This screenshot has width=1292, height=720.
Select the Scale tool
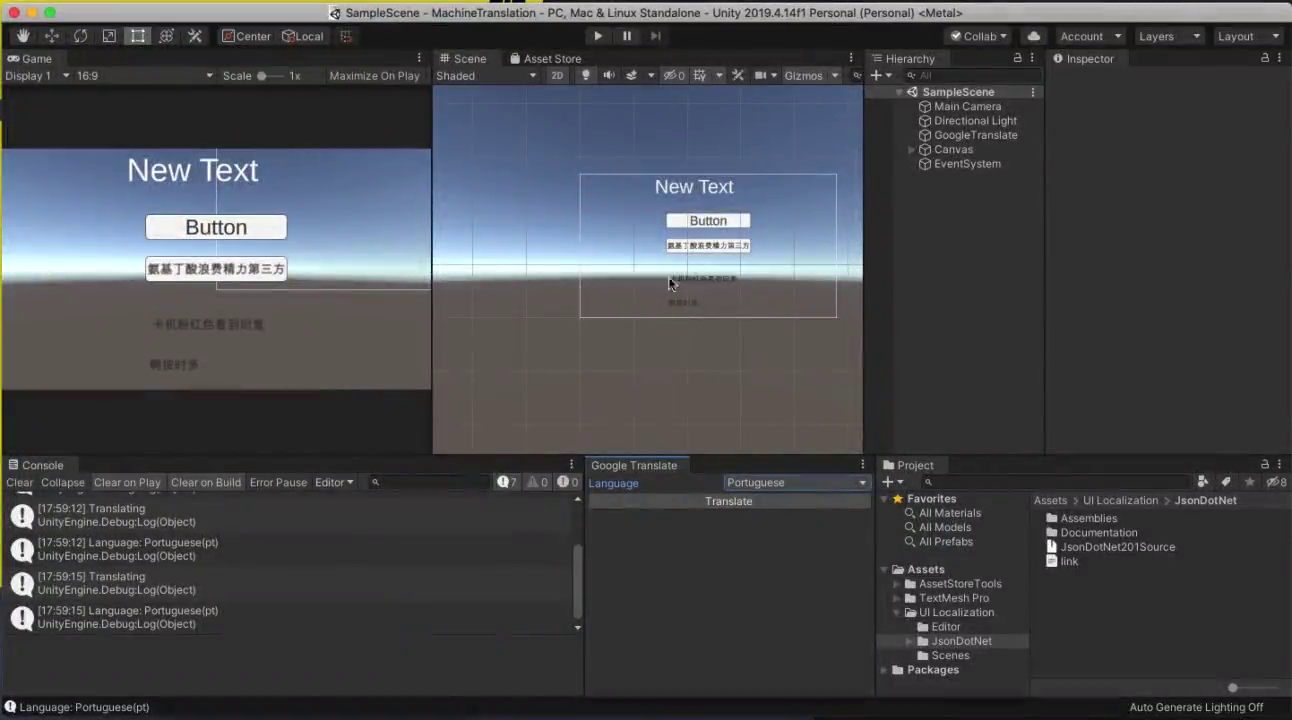coord(109,36)
